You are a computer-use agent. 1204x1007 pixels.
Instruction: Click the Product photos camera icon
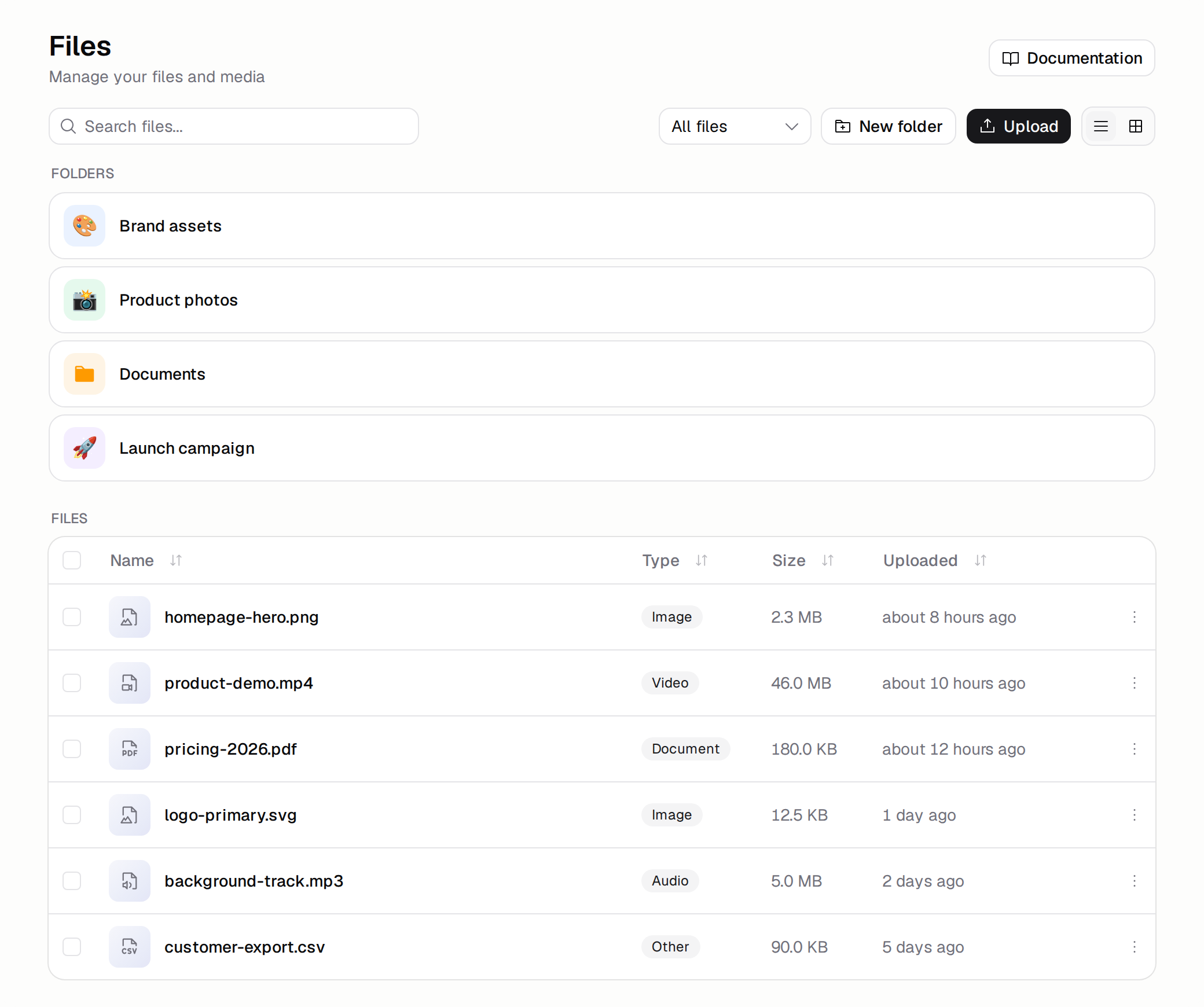(85, 300)
